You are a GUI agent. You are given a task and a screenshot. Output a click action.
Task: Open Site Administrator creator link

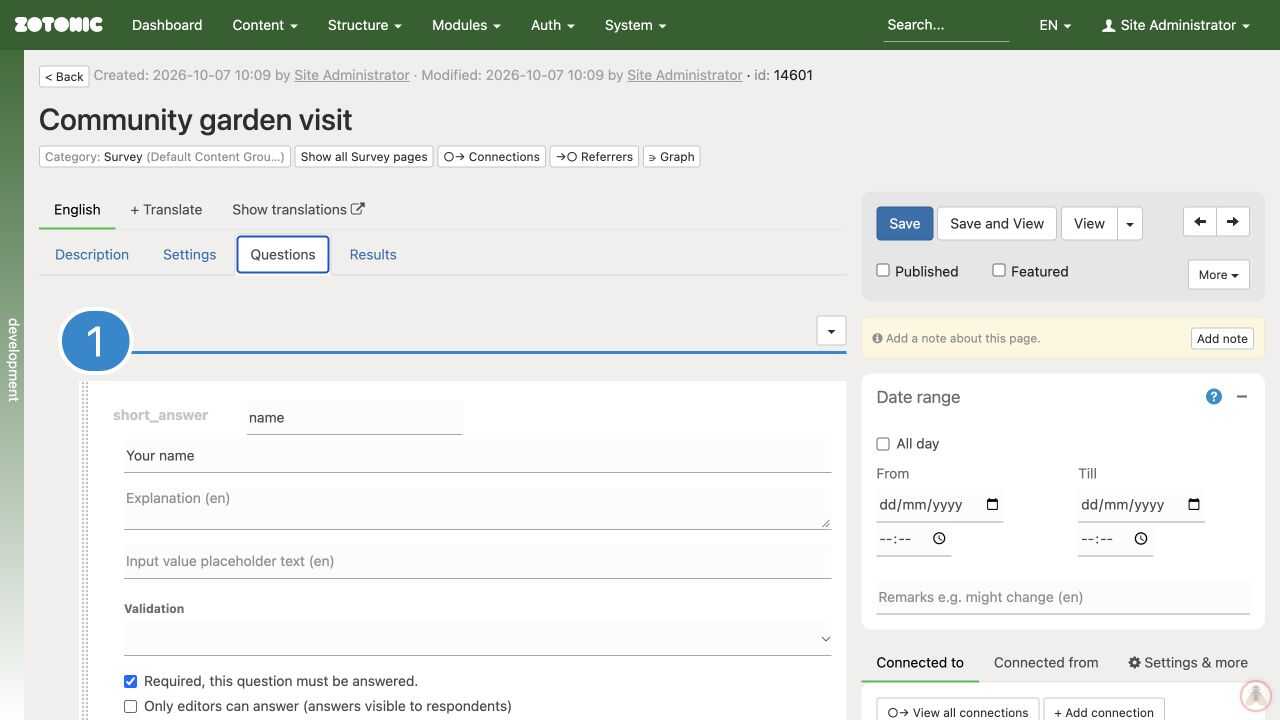[352, 75]
